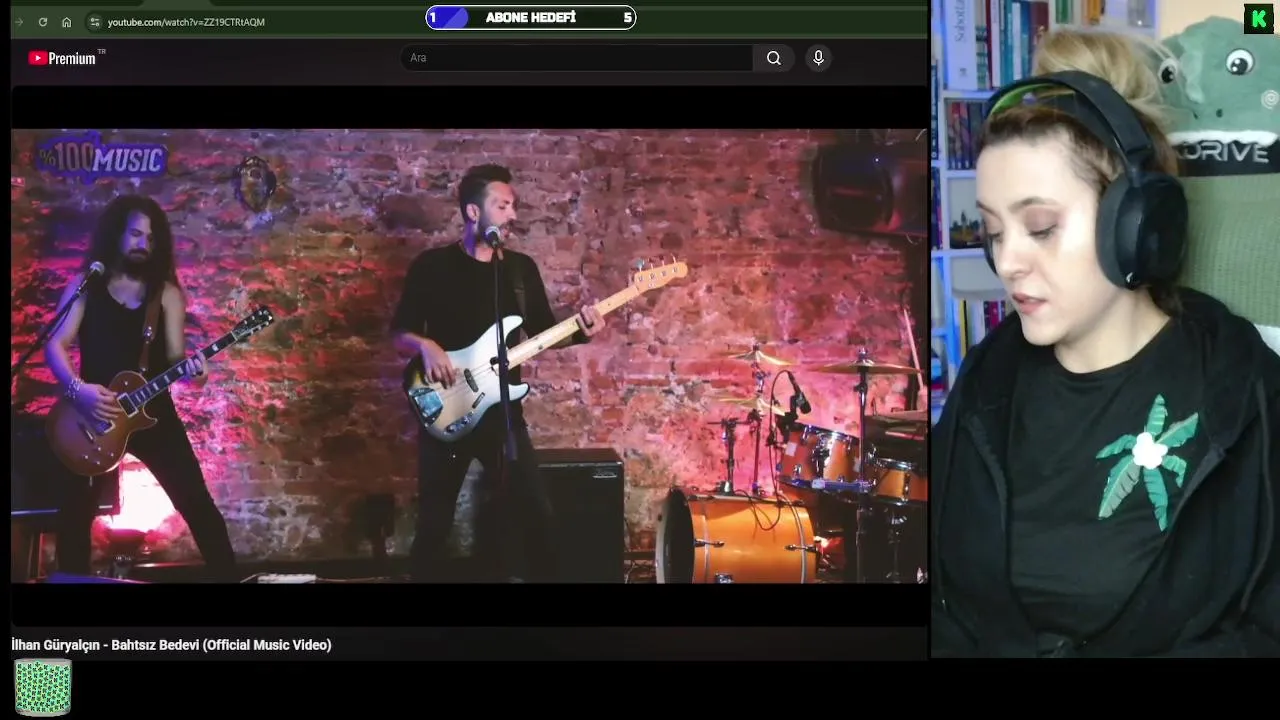Click the green patterned cup image
Screen dimensions: 1280x720
43,687
